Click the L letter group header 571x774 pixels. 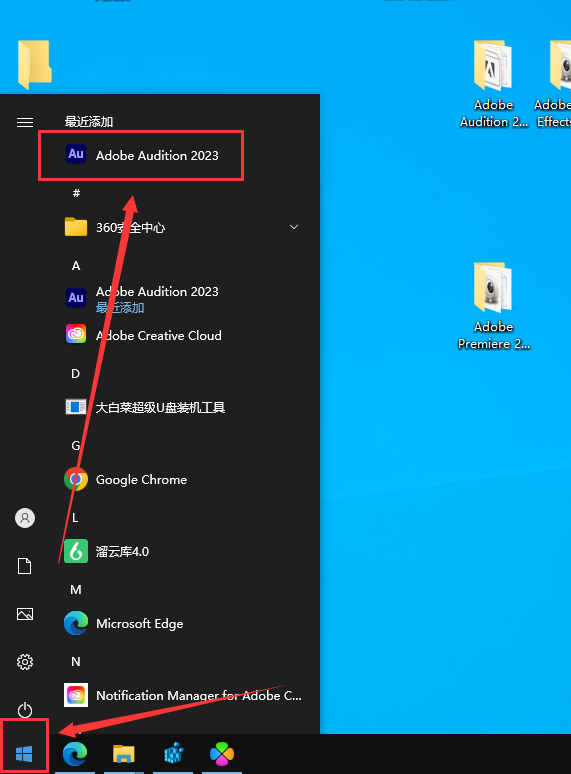pyautogui.click(x=75, y=518)
